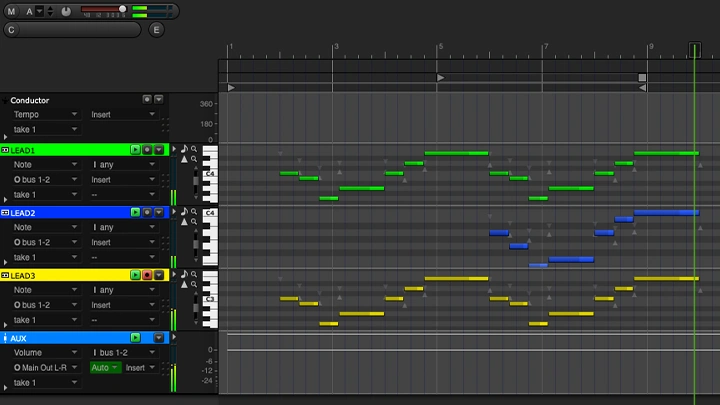Click the C button on the left

click(11, 30)
